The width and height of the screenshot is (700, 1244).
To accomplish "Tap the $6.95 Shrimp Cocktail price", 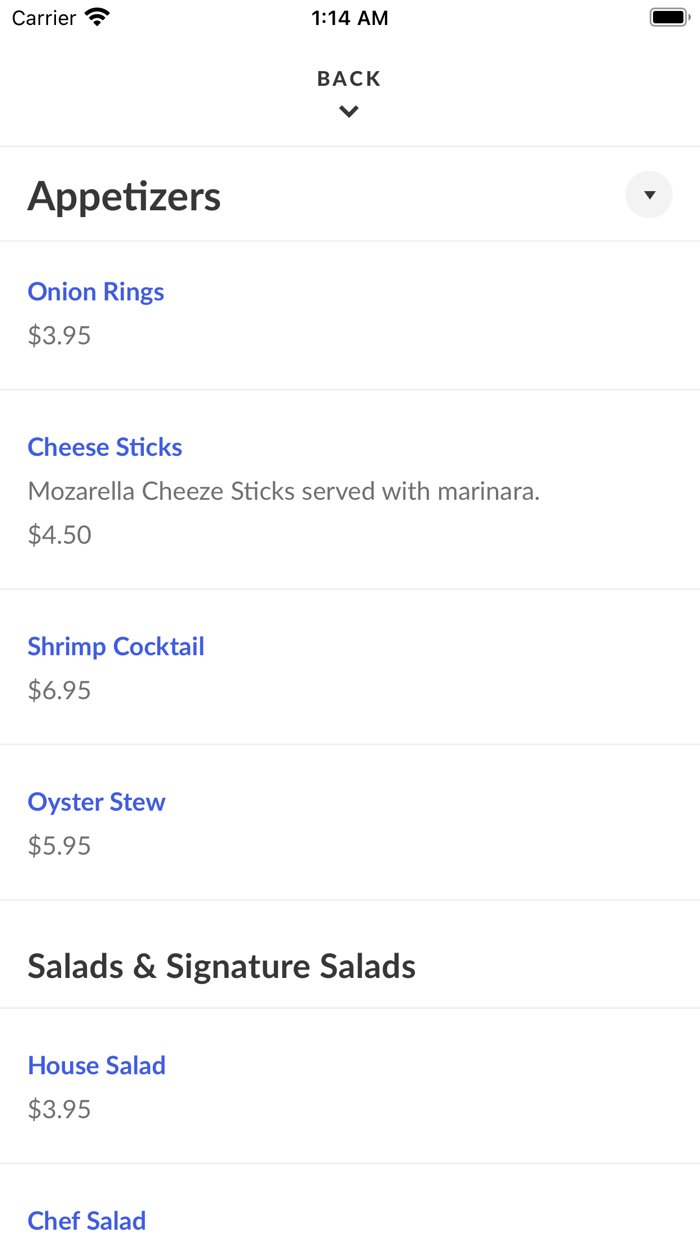I will tap(59, 690).
